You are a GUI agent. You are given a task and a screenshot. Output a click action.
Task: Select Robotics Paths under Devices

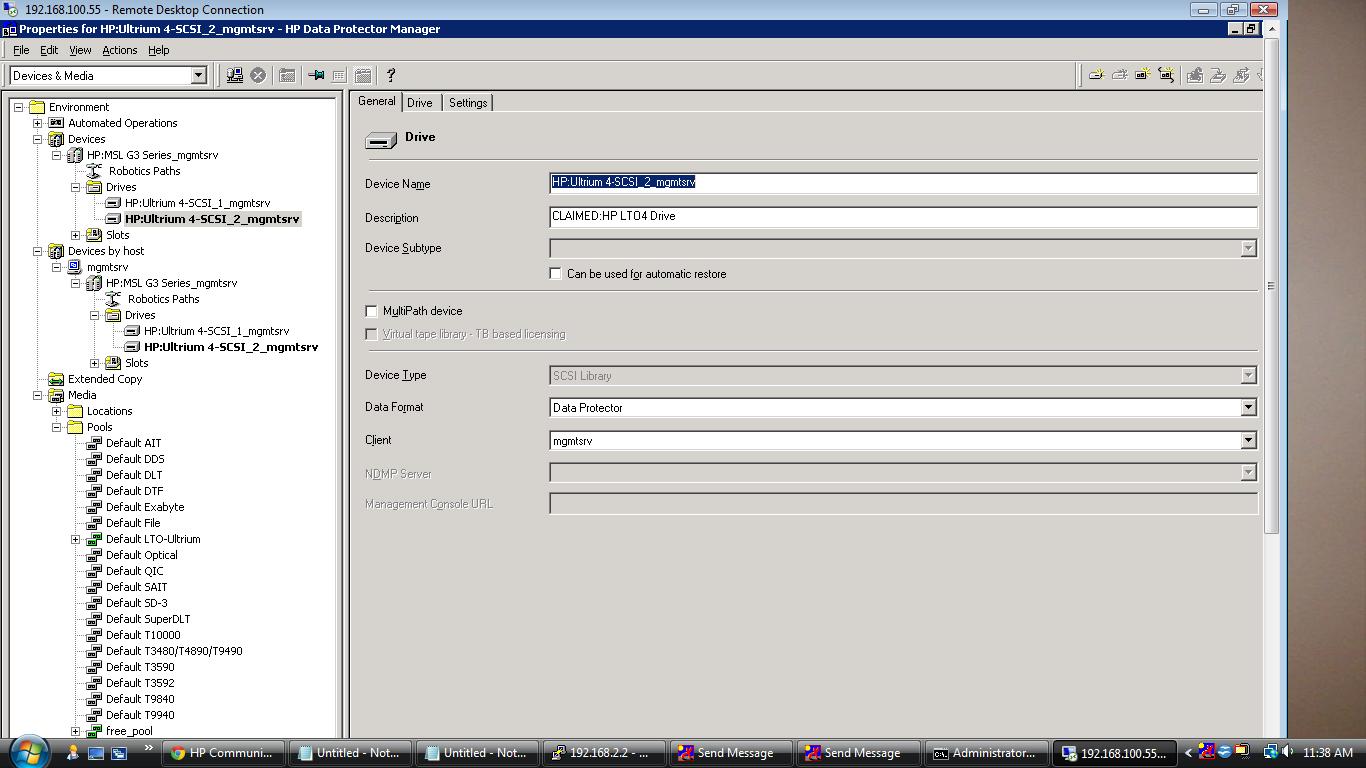coord(144,171)
